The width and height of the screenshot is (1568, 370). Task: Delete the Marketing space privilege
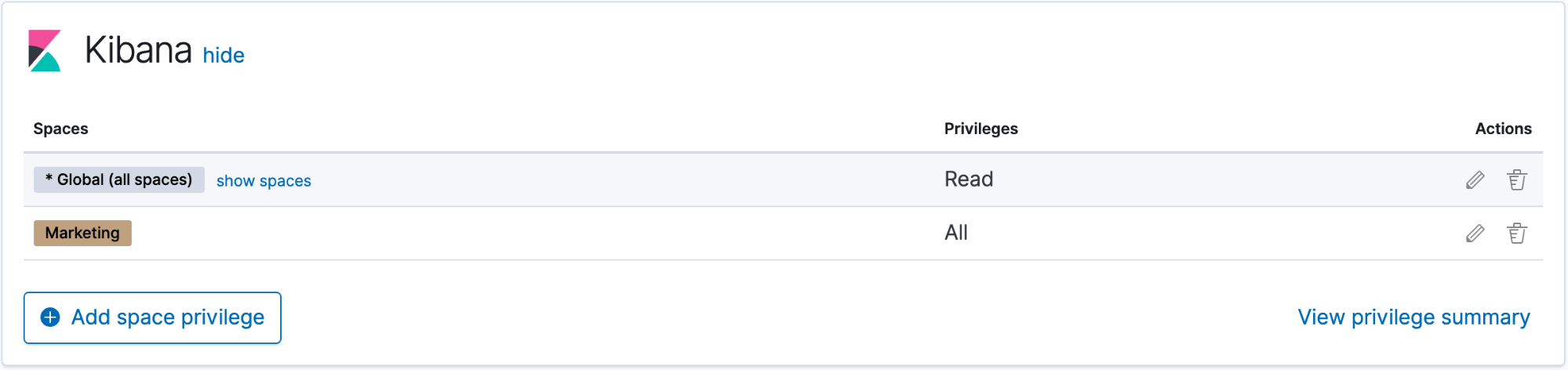point(1517,234)
